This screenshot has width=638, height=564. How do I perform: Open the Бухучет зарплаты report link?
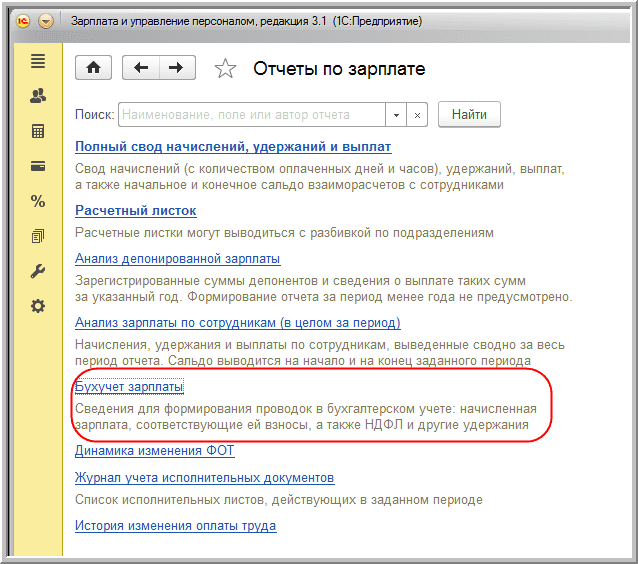(129, 387)
